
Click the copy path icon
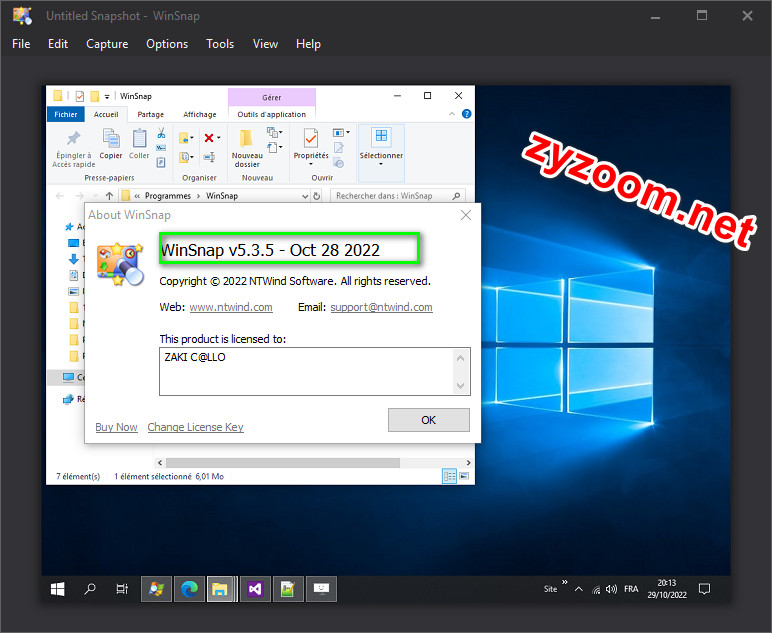pyautogui.click(x=161, y=148)
